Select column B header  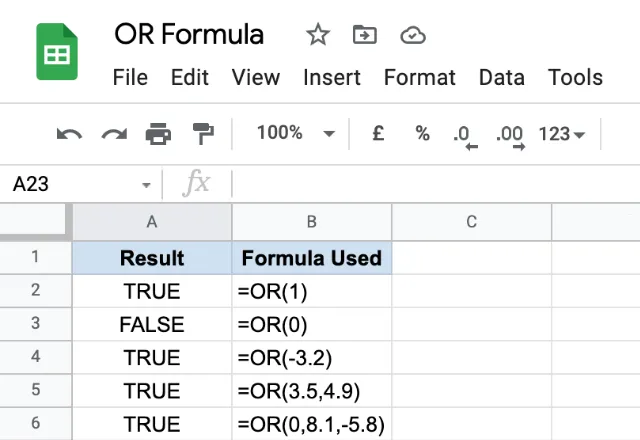311,222
